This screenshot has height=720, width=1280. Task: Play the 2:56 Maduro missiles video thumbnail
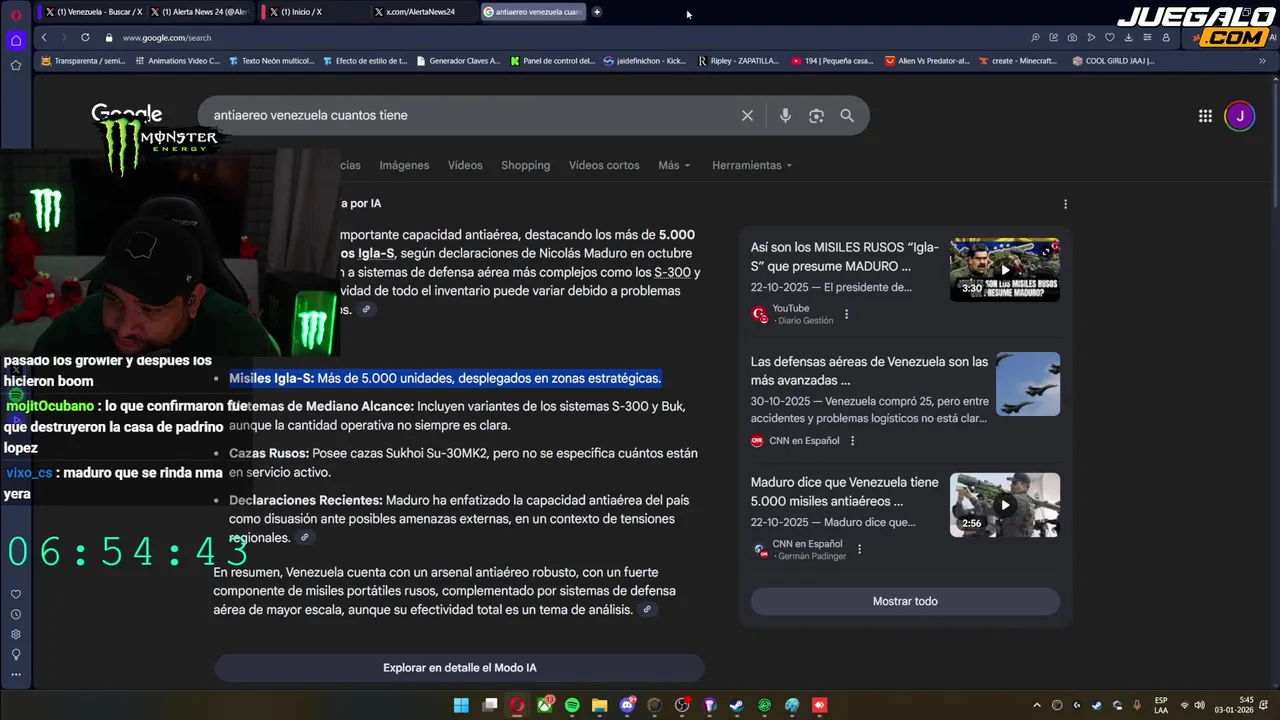coord(1004,505)
